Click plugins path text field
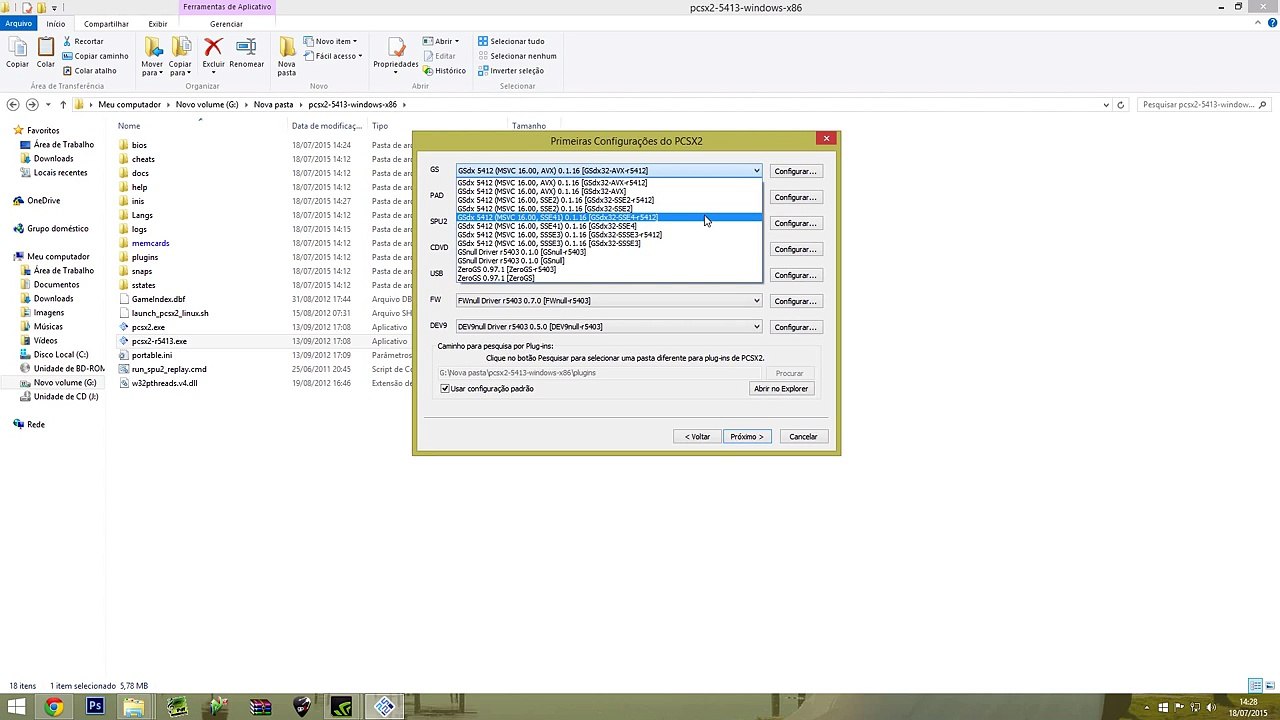 (602, 373)
